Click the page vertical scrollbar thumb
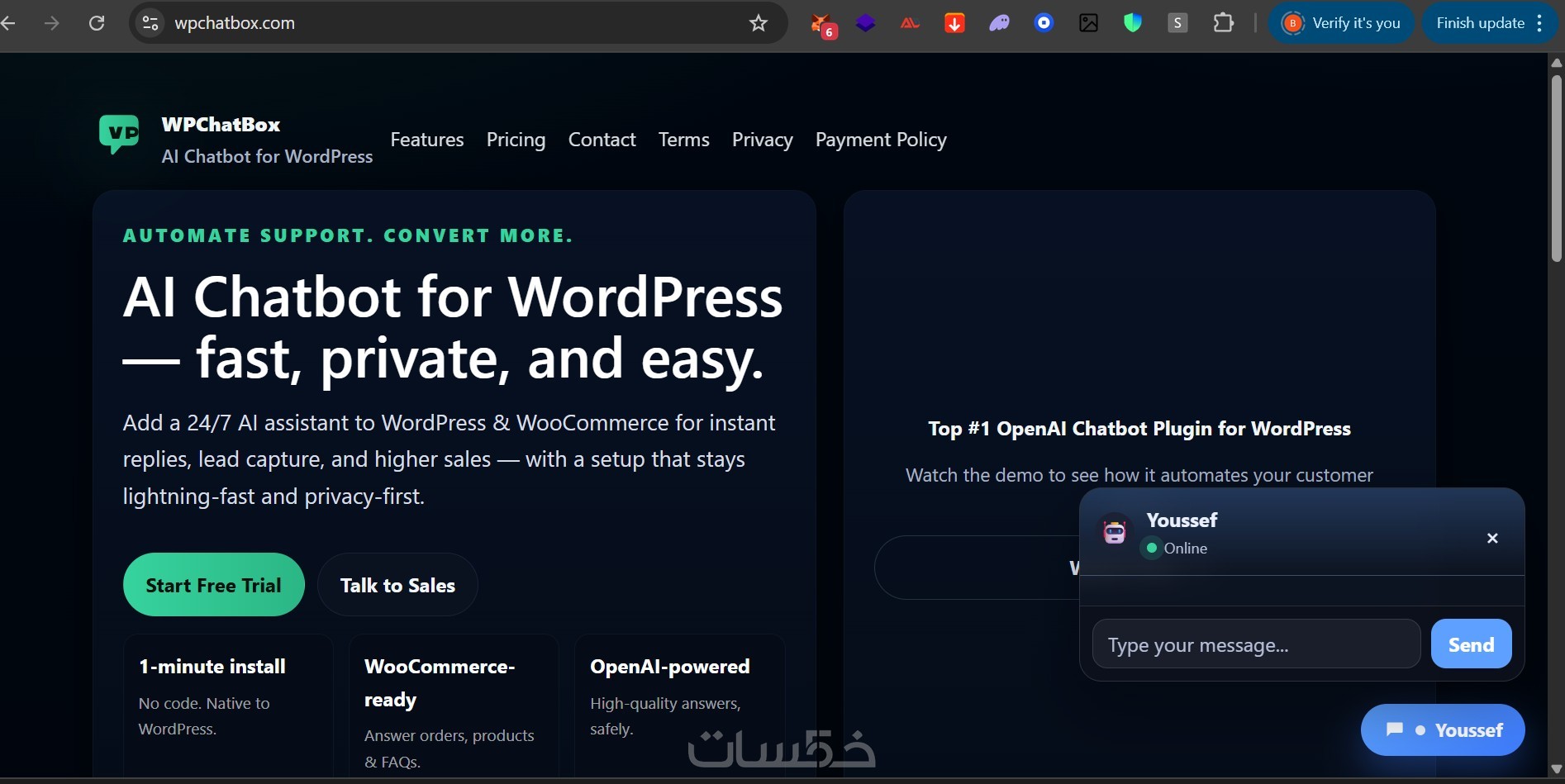 pos(1557,169)
